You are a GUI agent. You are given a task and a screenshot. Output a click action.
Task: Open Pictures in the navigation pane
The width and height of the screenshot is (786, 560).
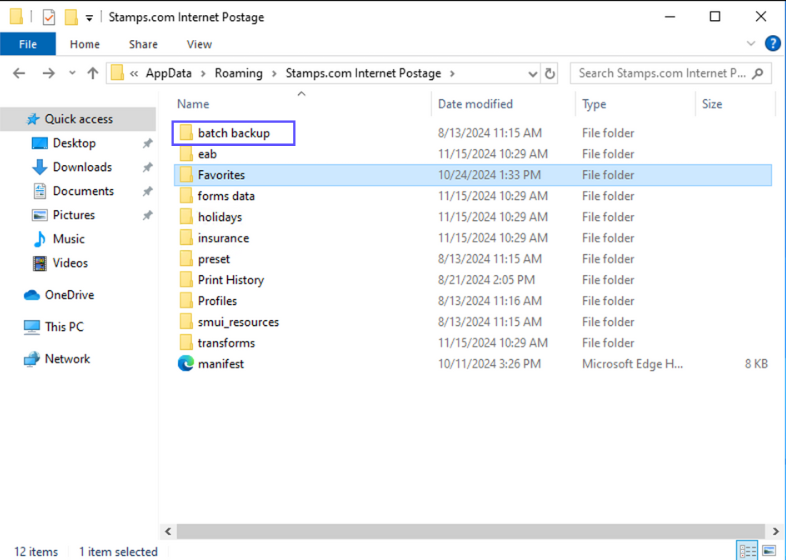click(x=74, y=215)
